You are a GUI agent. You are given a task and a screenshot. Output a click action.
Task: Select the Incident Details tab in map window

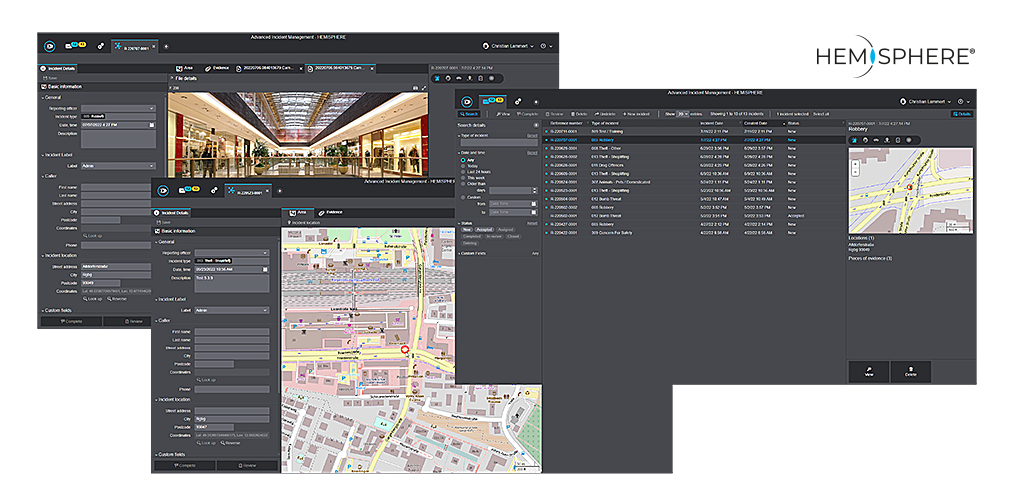[171, 212]
